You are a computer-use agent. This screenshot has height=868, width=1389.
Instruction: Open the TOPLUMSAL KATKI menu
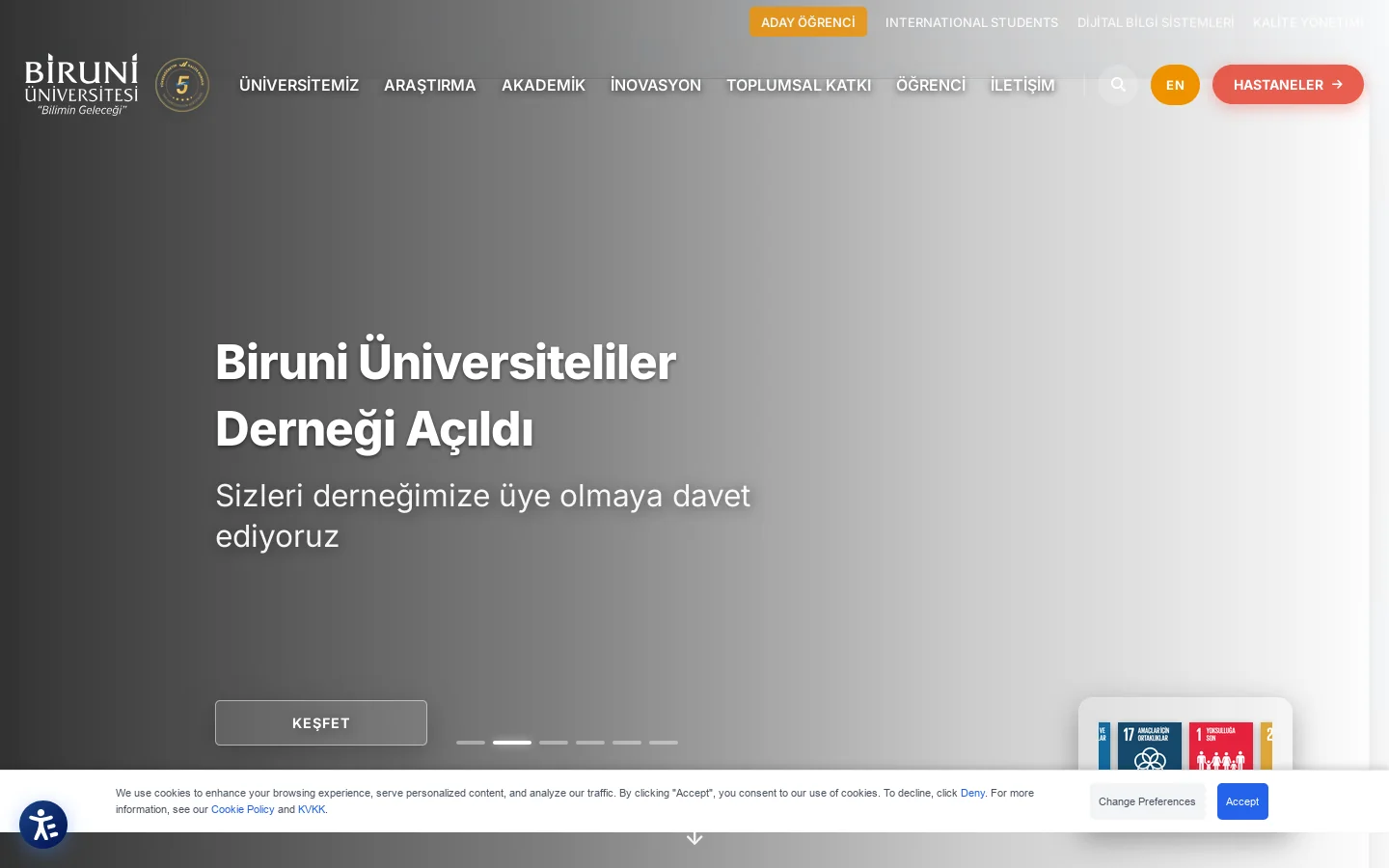(799, 85)
